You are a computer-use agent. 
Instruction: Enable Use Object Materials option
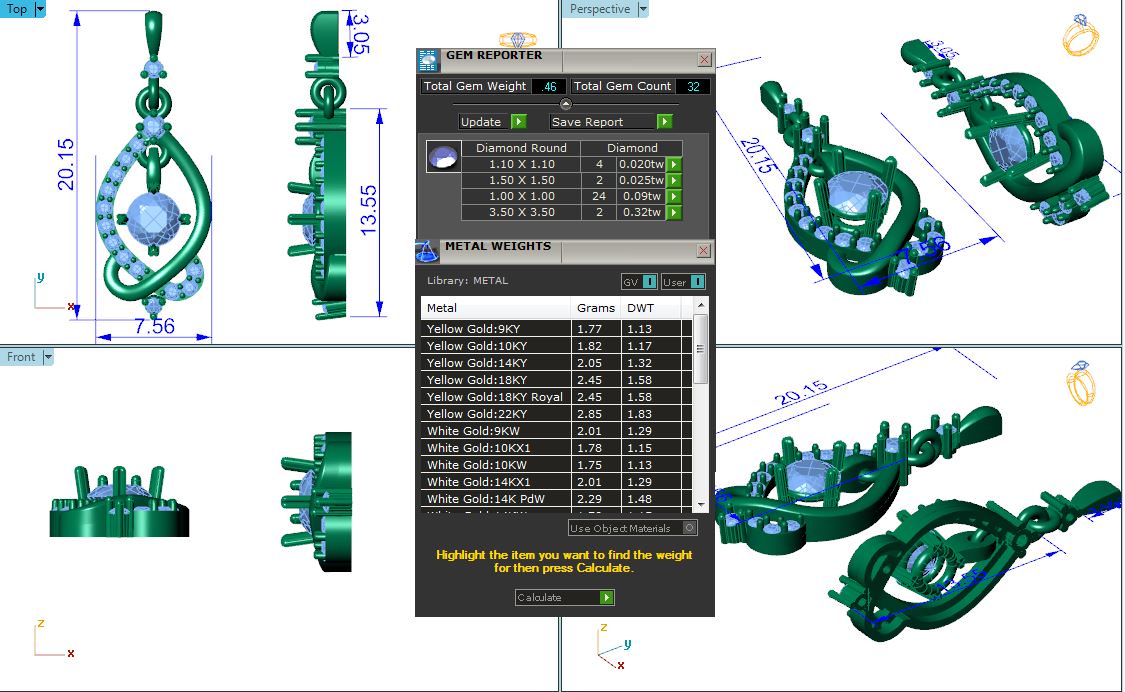[689, 528]
